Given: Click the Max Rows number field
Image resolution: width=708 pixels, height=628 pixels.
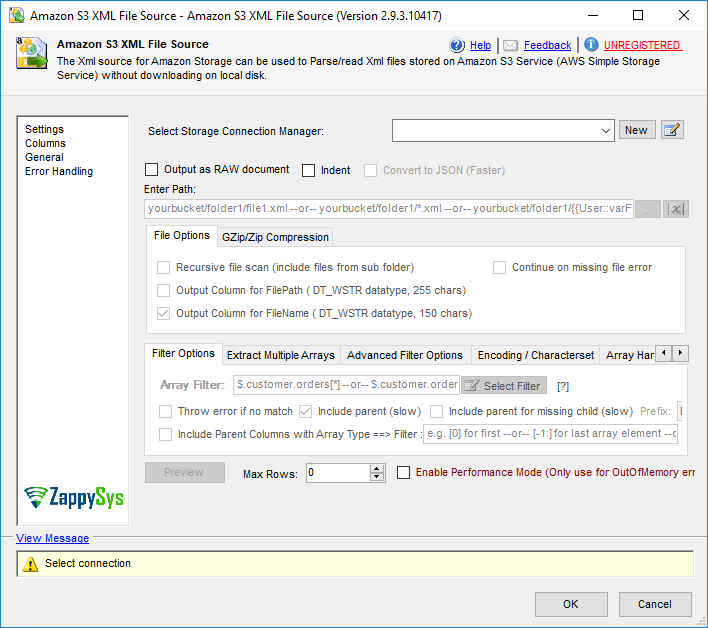Looking at the screenshot, I should pos(339,473).
